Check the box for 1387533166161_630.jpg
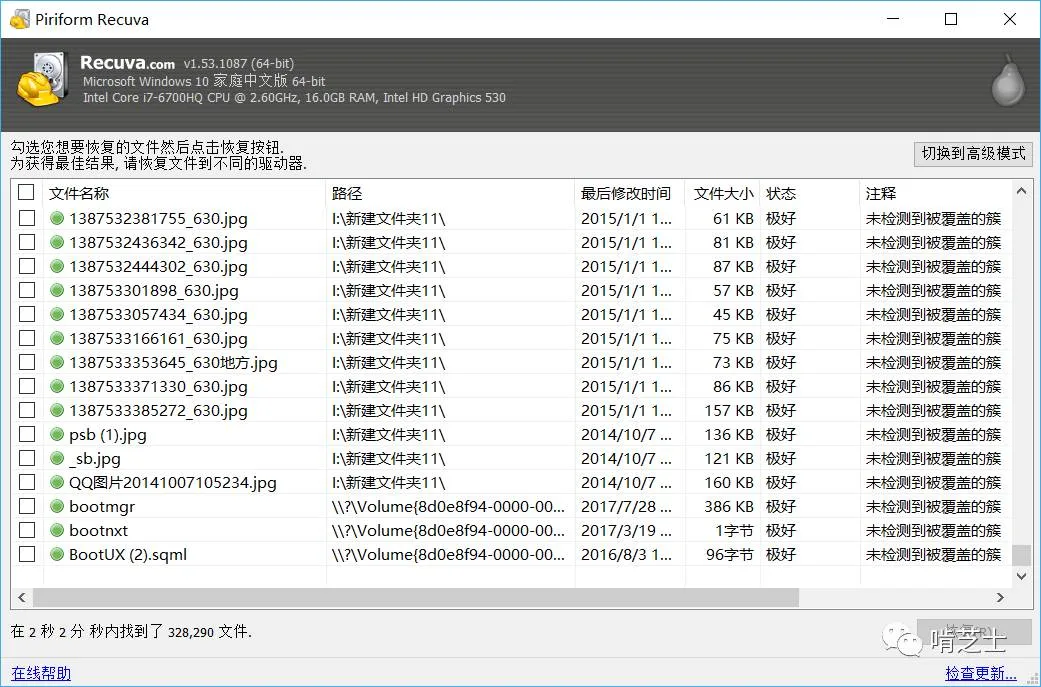Viewport: 1041px width, 687px height. (27, 338)
